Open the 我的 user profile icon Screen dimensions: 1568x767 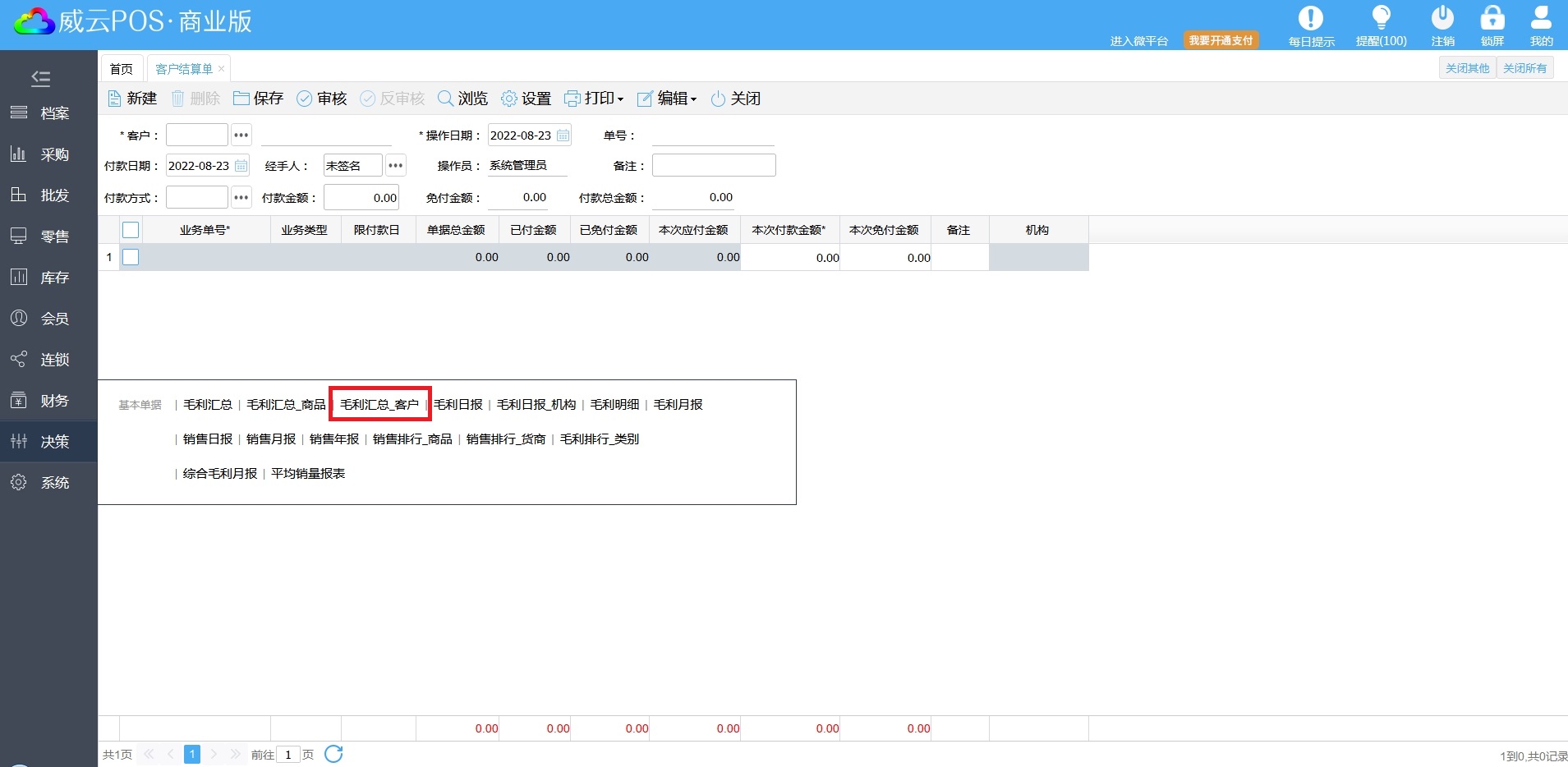coord(1541,18)
